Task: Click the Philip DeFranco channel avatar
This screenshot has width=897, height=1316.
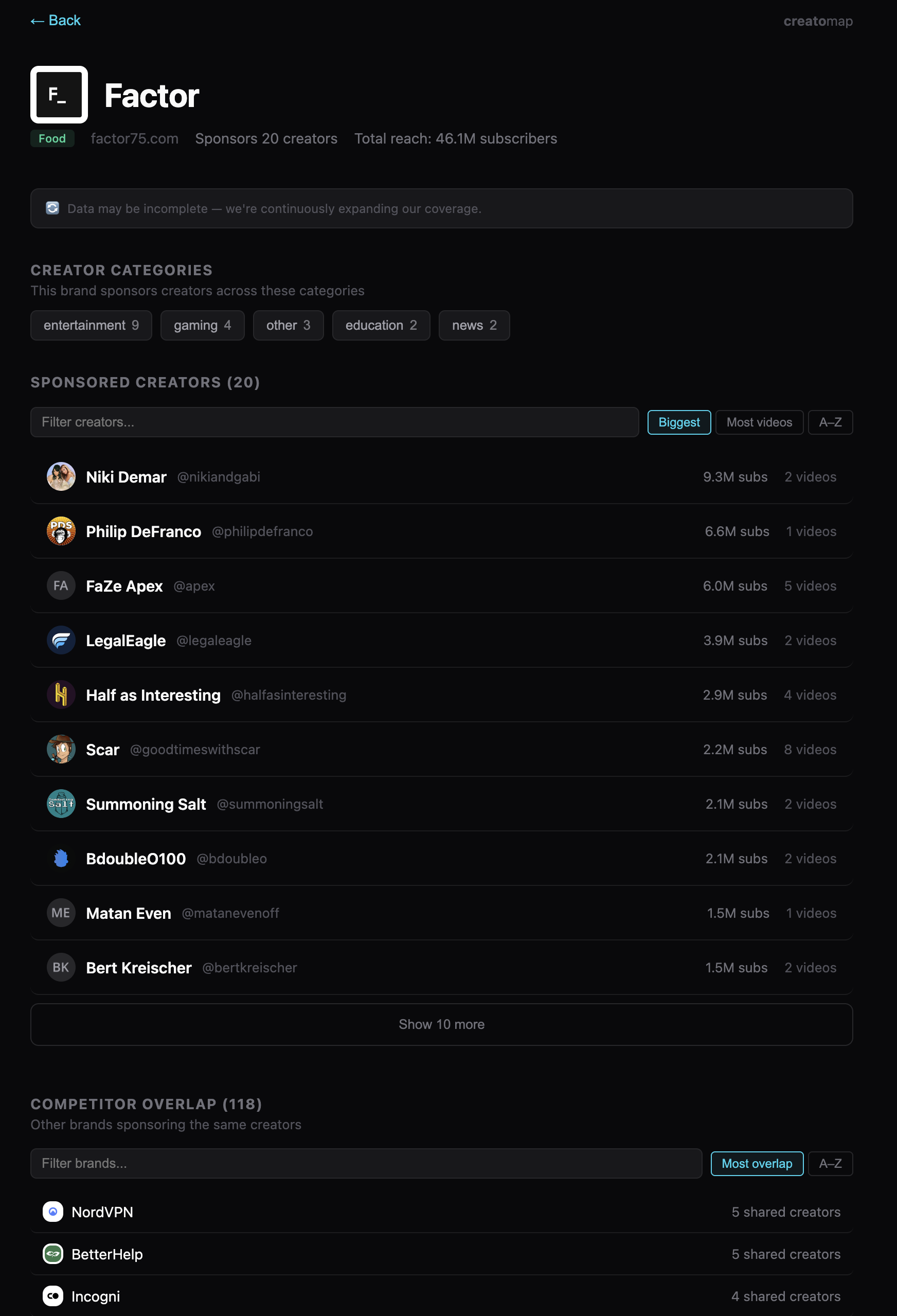Action: [61, 531]
